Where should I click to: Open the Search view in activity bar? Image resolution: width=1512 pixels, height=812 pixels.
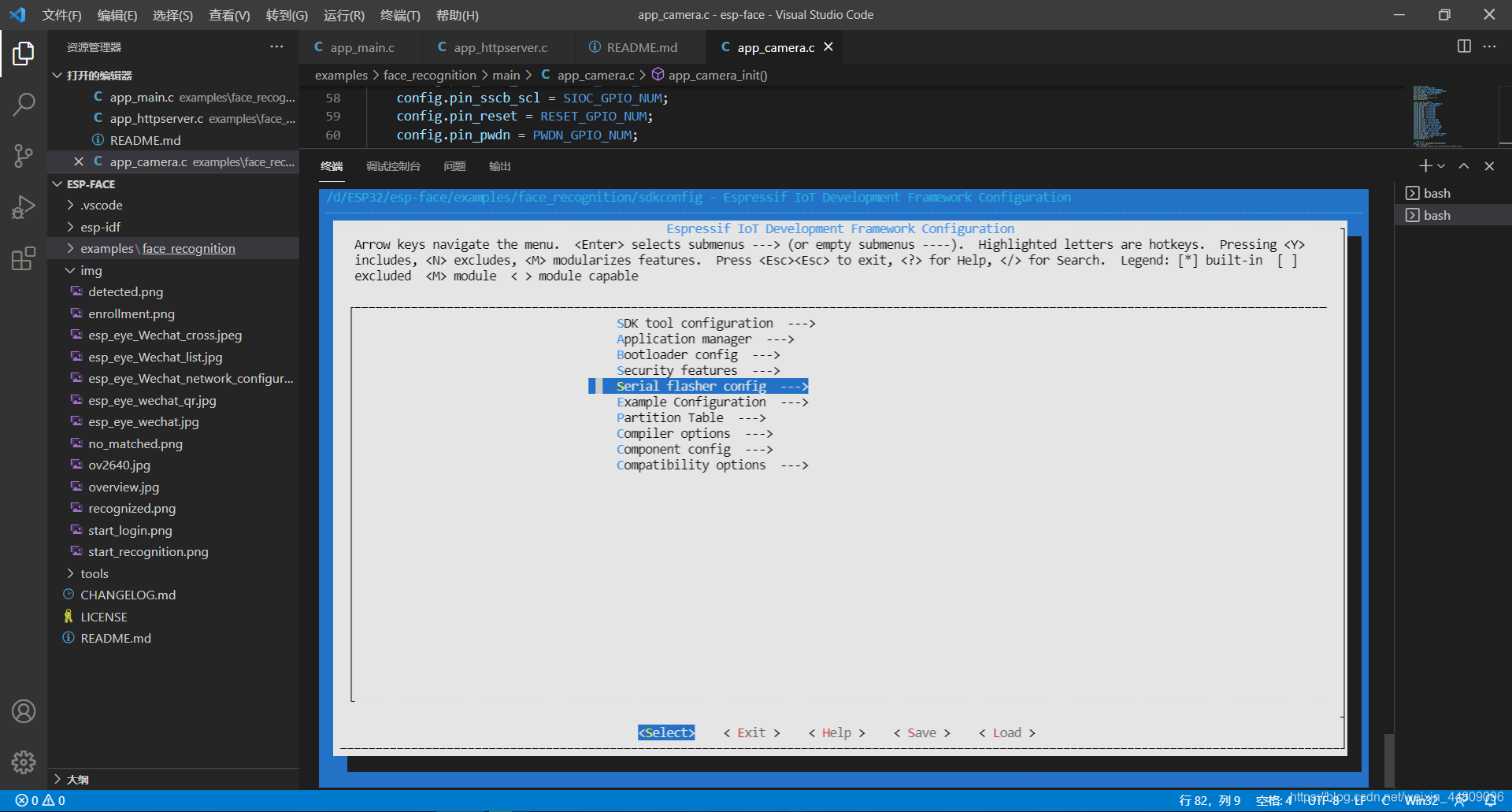[x=24, y=104]
